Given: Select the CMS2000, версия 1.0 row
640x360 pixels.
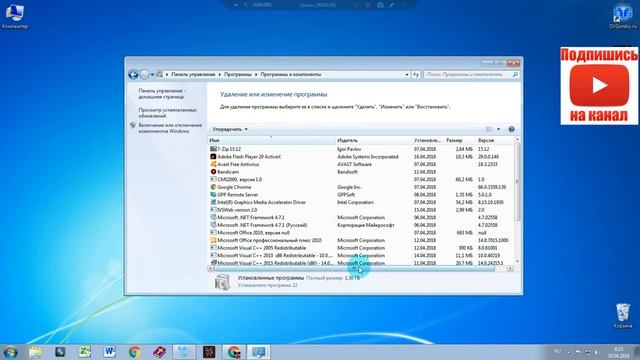Looking at the screenshot, I should pos(361,180).
